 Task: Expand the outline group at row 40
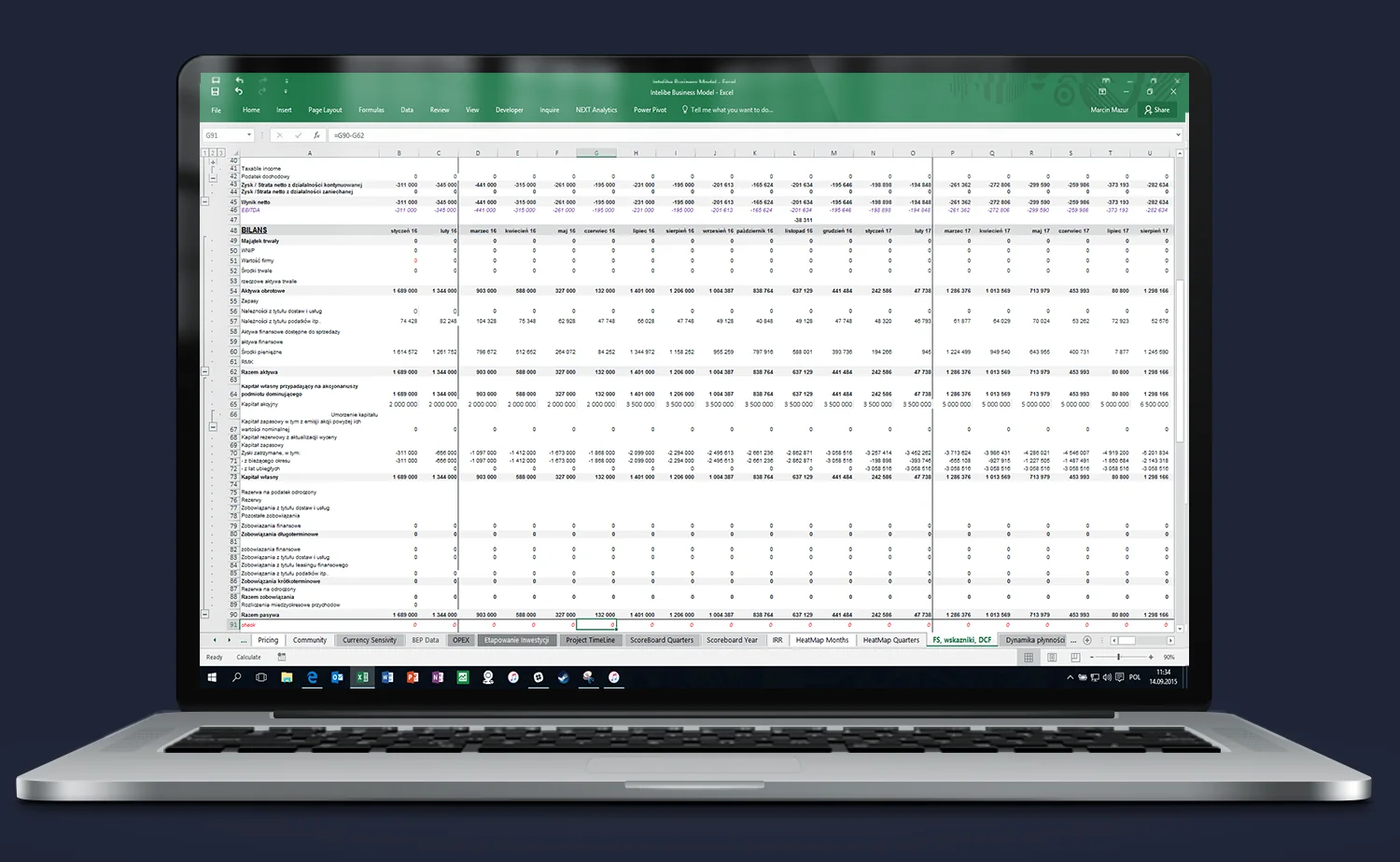point(213,161)
